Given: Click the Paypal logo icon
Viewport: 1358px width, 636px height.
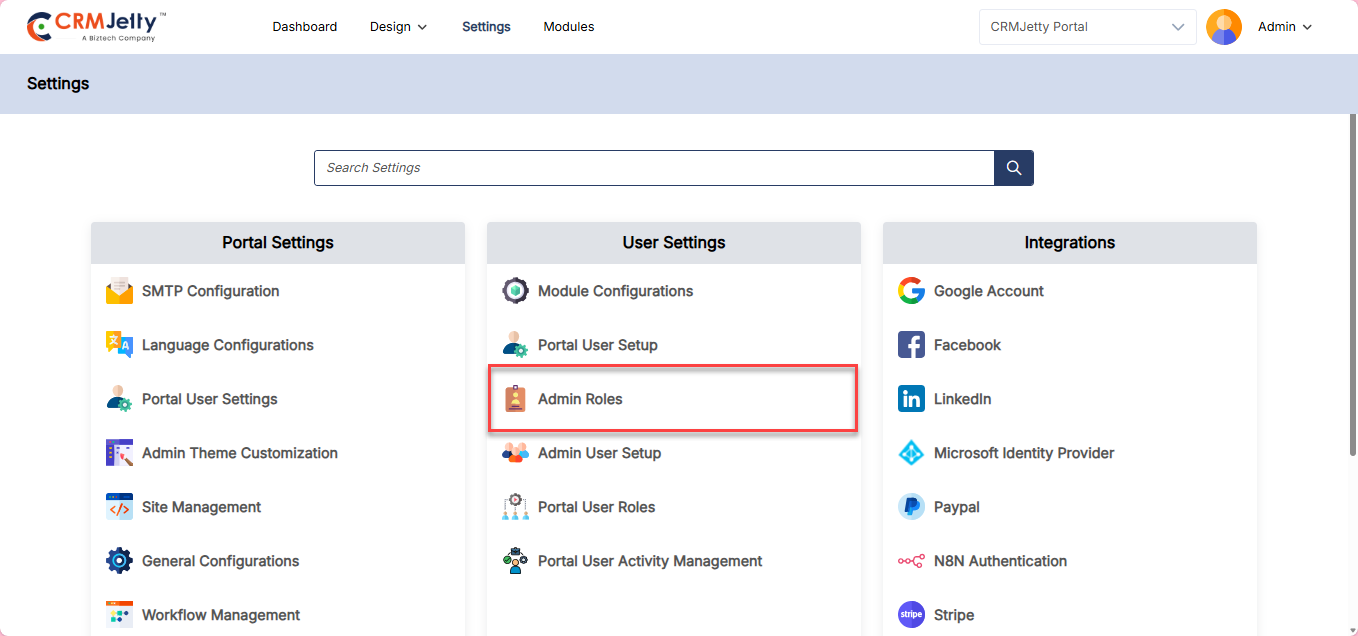Looking at the screenshot, I should point(911,507).
